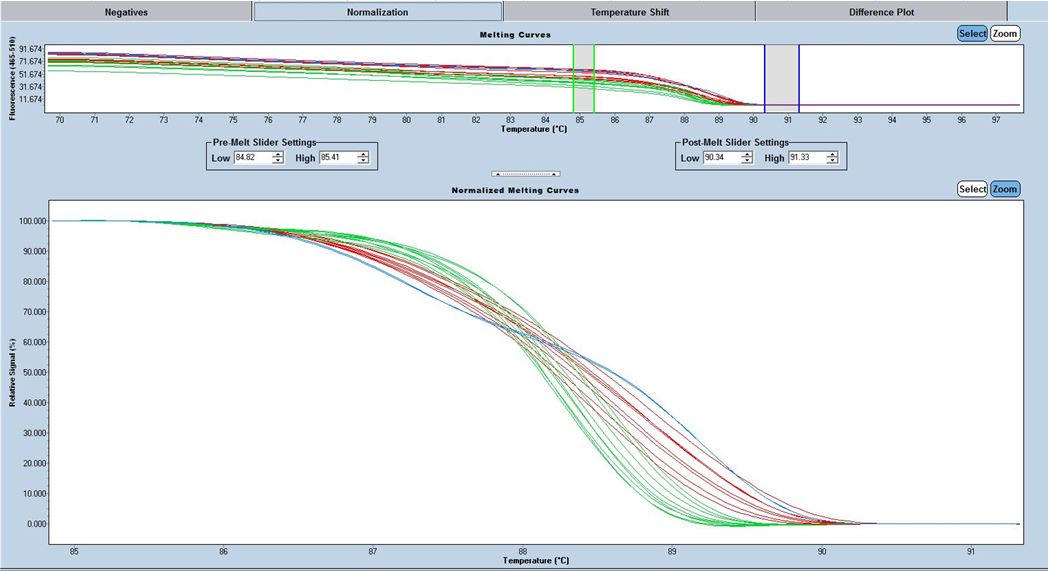Viewport: 1048px width, 571px height.
Task: Click the green pre-melt slider region
Action: (583, 78)
